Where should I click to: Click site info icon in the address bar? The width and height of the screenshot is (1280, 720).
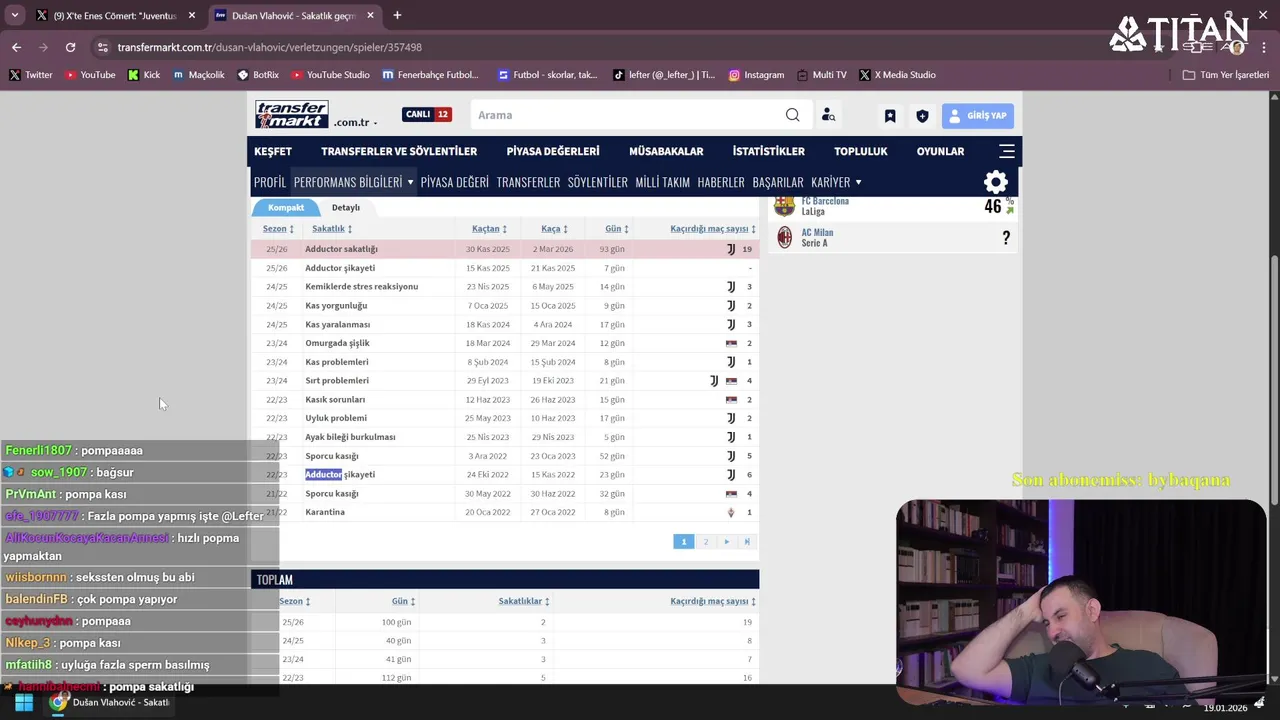102,47
